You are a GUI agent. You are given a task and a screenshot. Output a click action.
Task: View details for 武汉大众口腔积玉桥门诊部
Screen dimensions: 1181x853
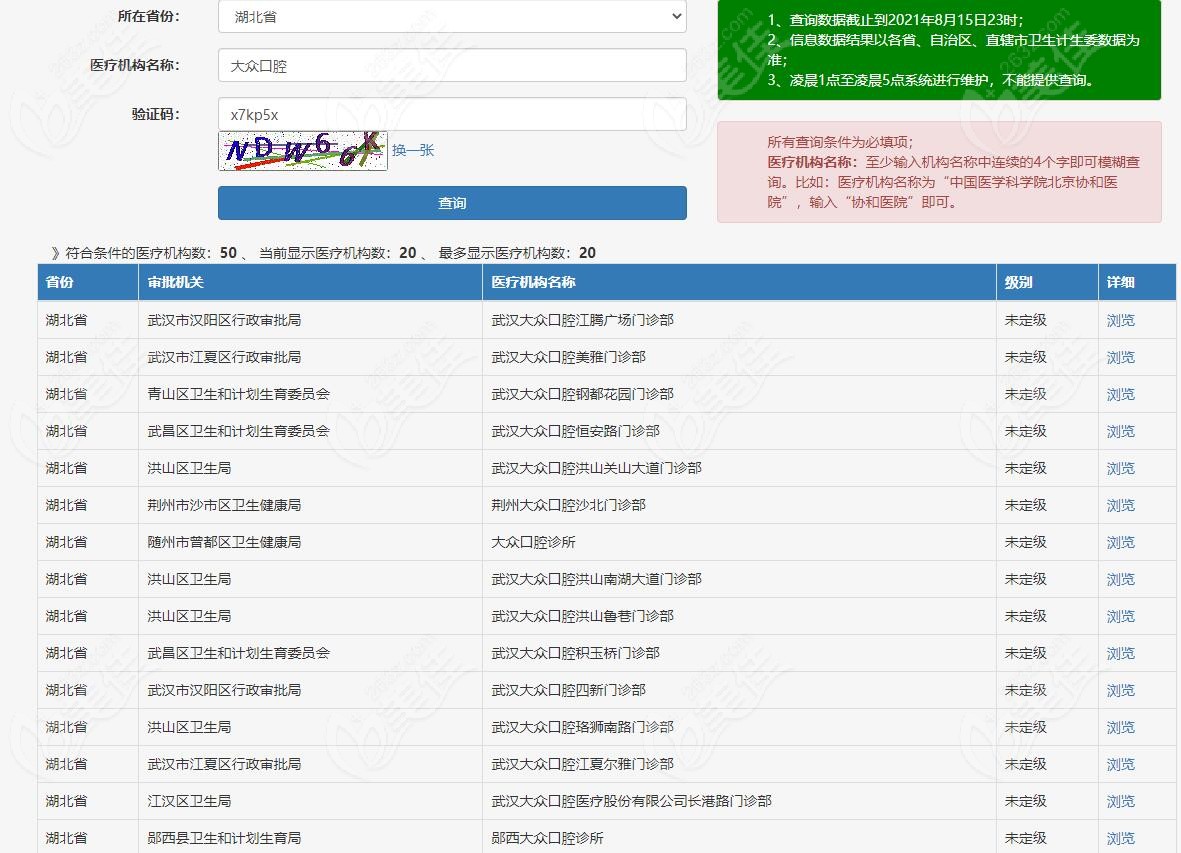tap(1120, 654)
